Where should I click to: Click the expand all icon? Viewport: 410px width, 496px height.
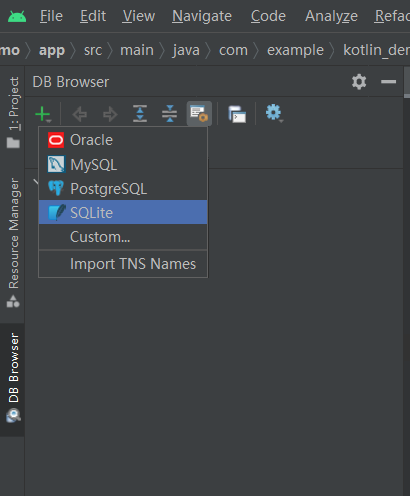coord(140,114)
